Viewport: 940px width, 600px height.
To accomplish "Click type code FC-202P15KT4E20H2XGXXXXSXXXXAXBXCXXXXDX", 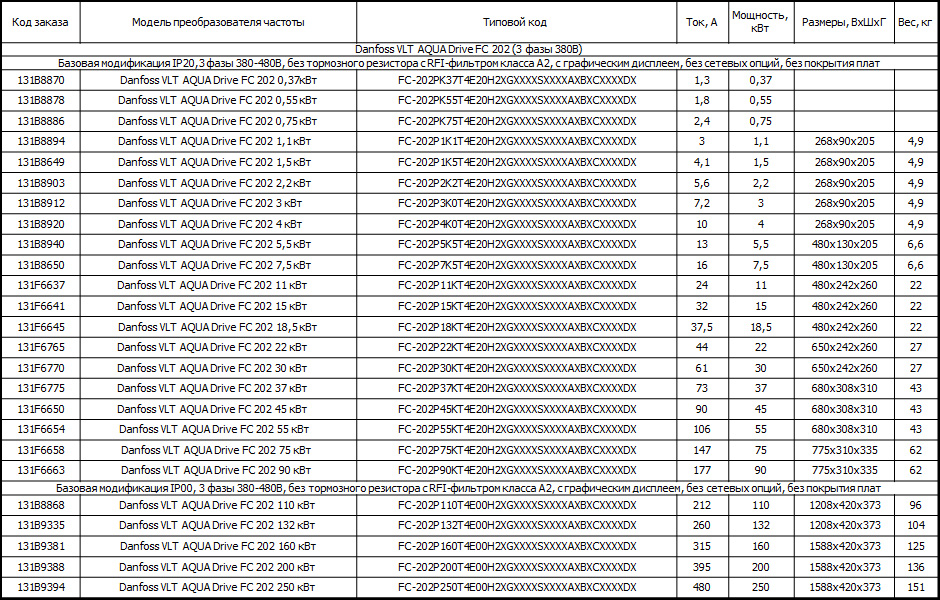I will pos(517,306).
